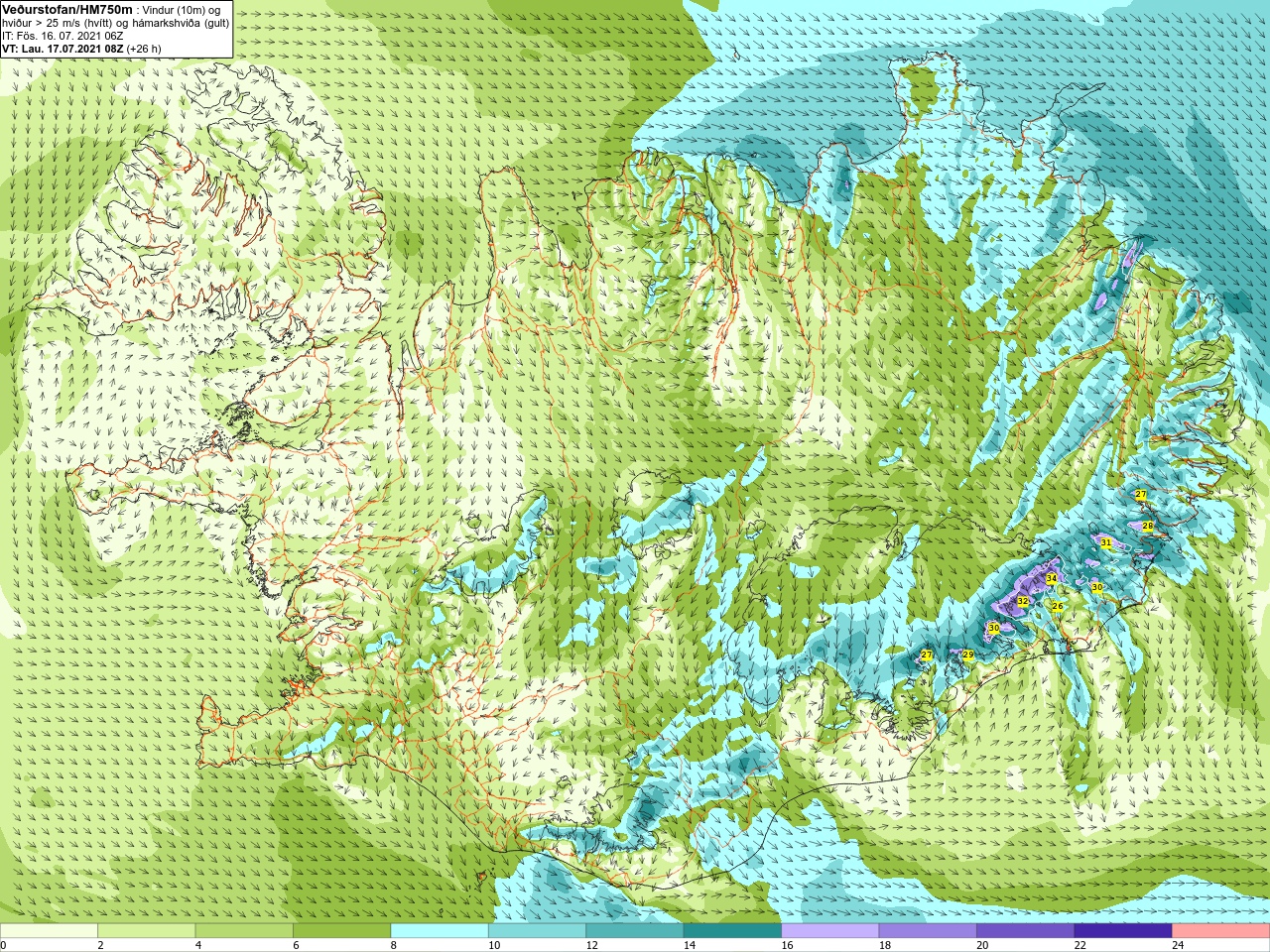Click the legend scale value 8
The width and height of the screenshot is (1270, 952).
394,945
